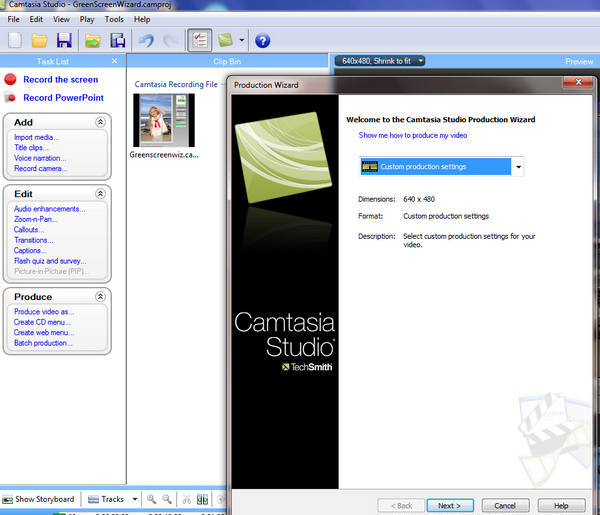Click the greyed Redo arrow icon

click(170, 40)
